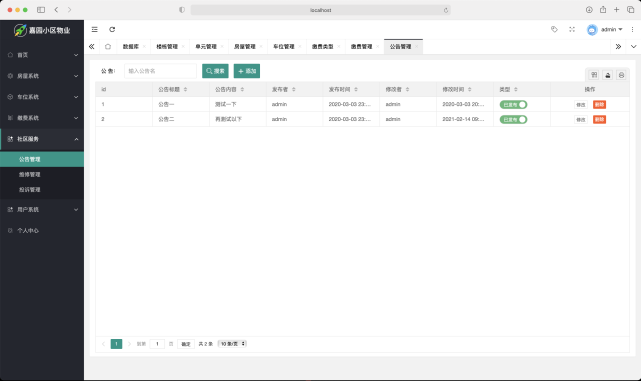The width and height of the screenshot is (641, 381).
Task: Go to the home tab icon
Action: point(108,47)
